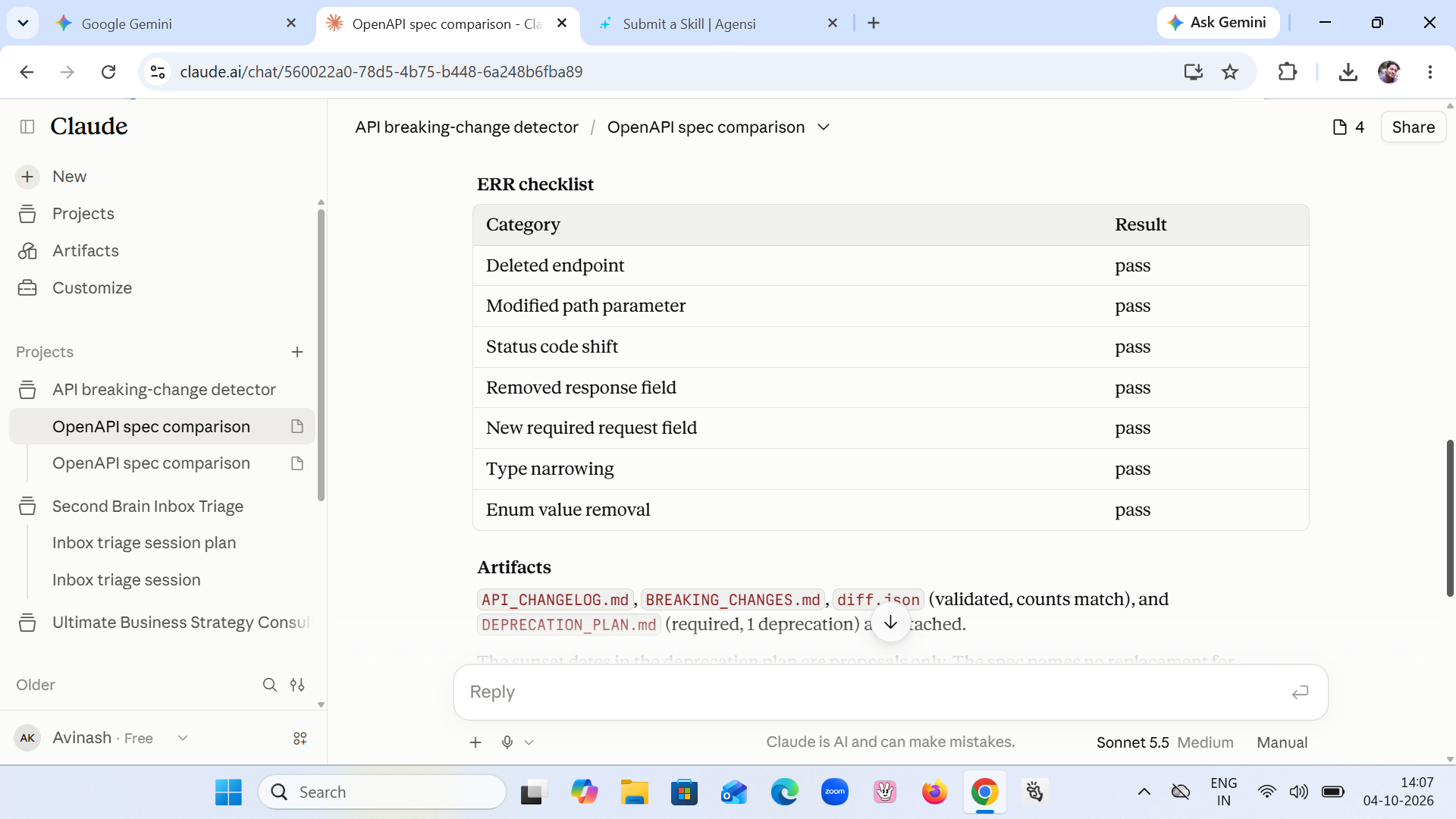Open the apps grid icon near Avinash
1456x819 pixels.
tap(300, 738)
